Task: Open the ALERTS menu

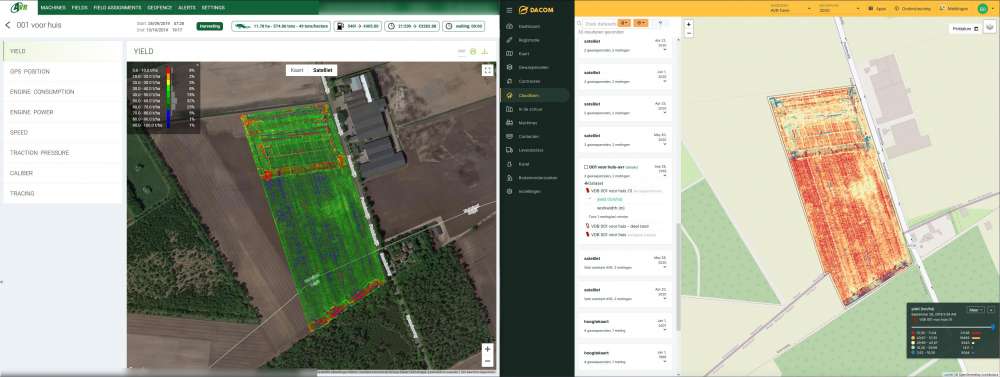Action: coord(187,8)
